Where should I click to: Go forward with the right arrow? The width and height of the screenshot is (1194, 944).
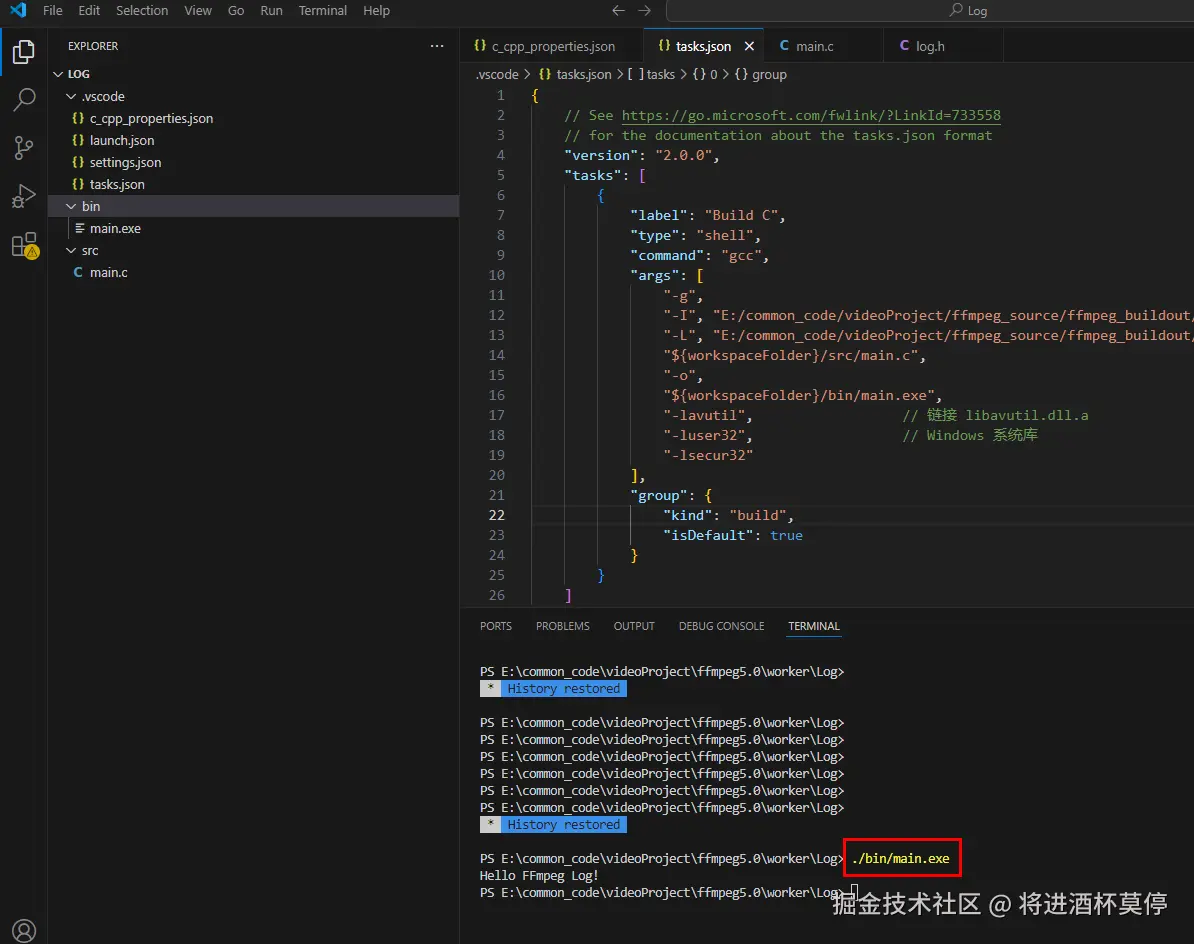coord(644,11)
